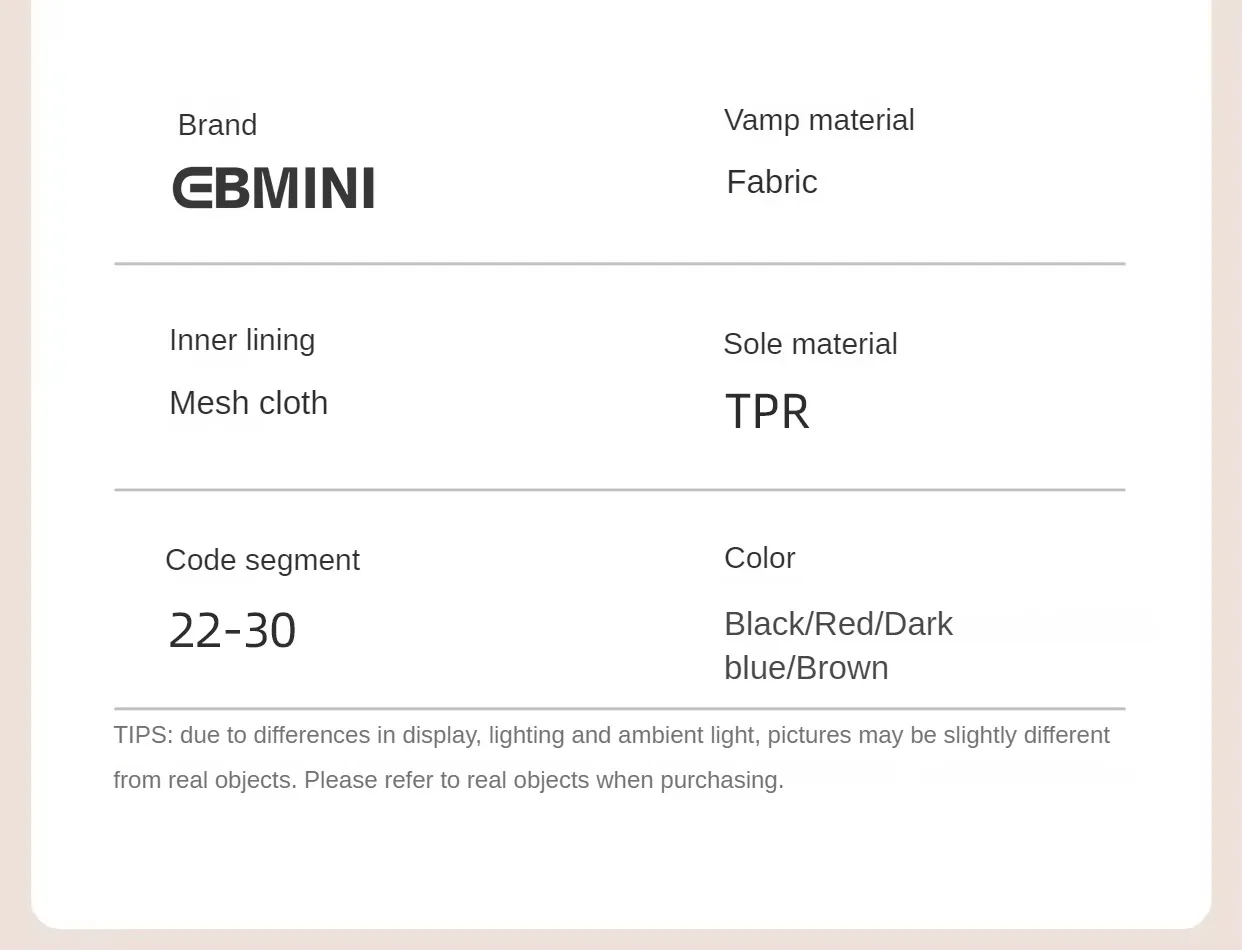Click the "TPR" sole value

tap(767, 412)
